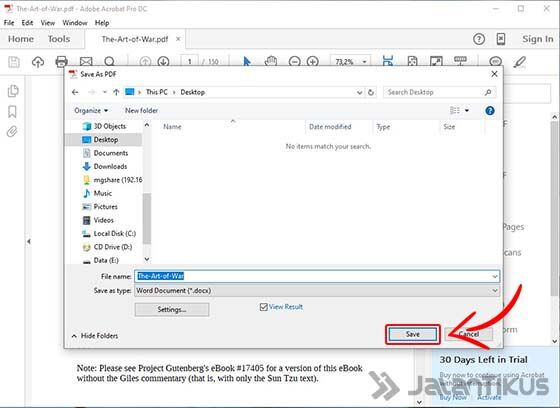Viewport: 560px width, 408px height.
Task: Open the bookmarks panel icon
Action: tap(12, 111)
